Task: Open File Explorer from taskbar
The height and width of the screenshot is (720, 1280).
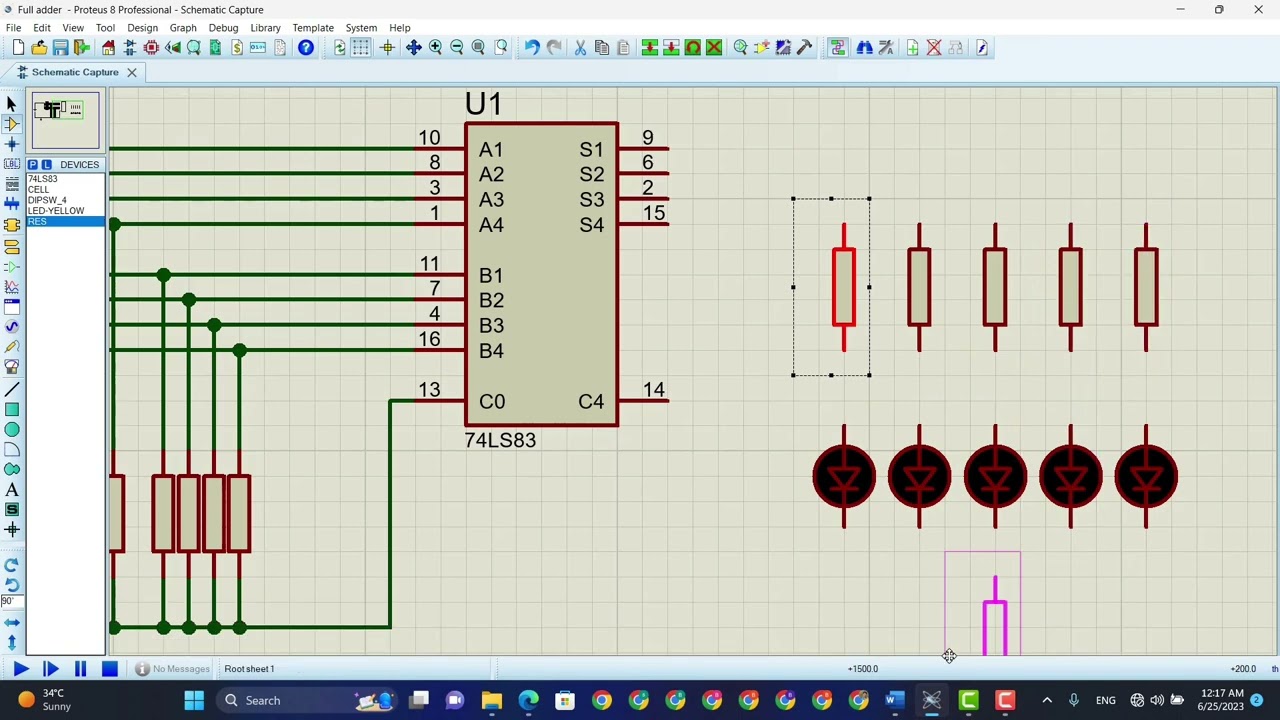Action: (x=492, y=700)
